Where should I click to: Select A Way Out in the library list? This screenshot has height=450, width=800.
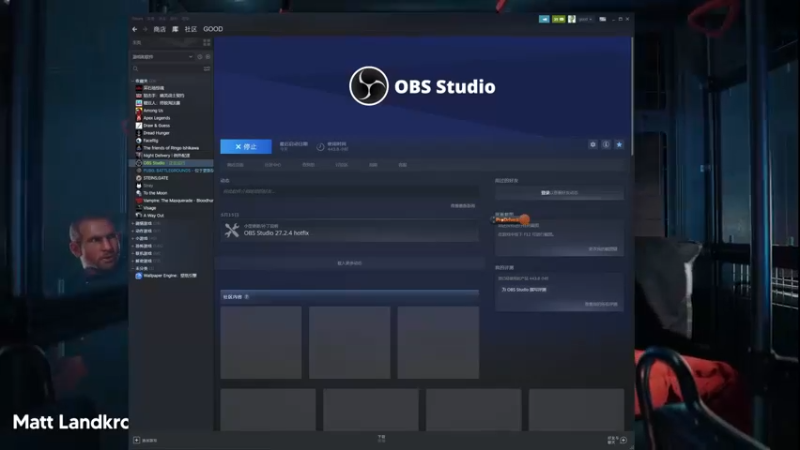[153, 215]
